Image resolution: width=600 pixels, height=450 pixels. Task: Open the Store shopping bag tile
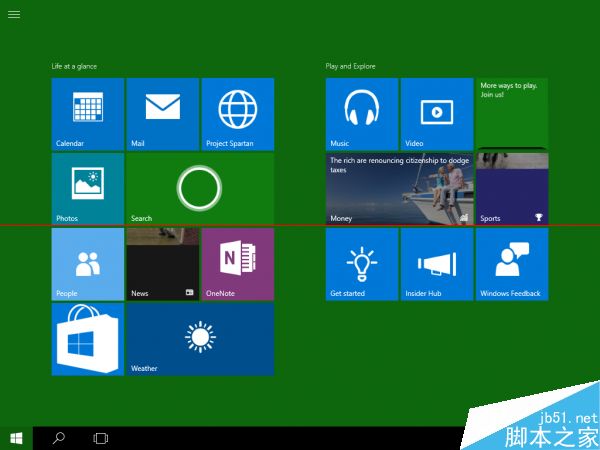pos(88,339)
